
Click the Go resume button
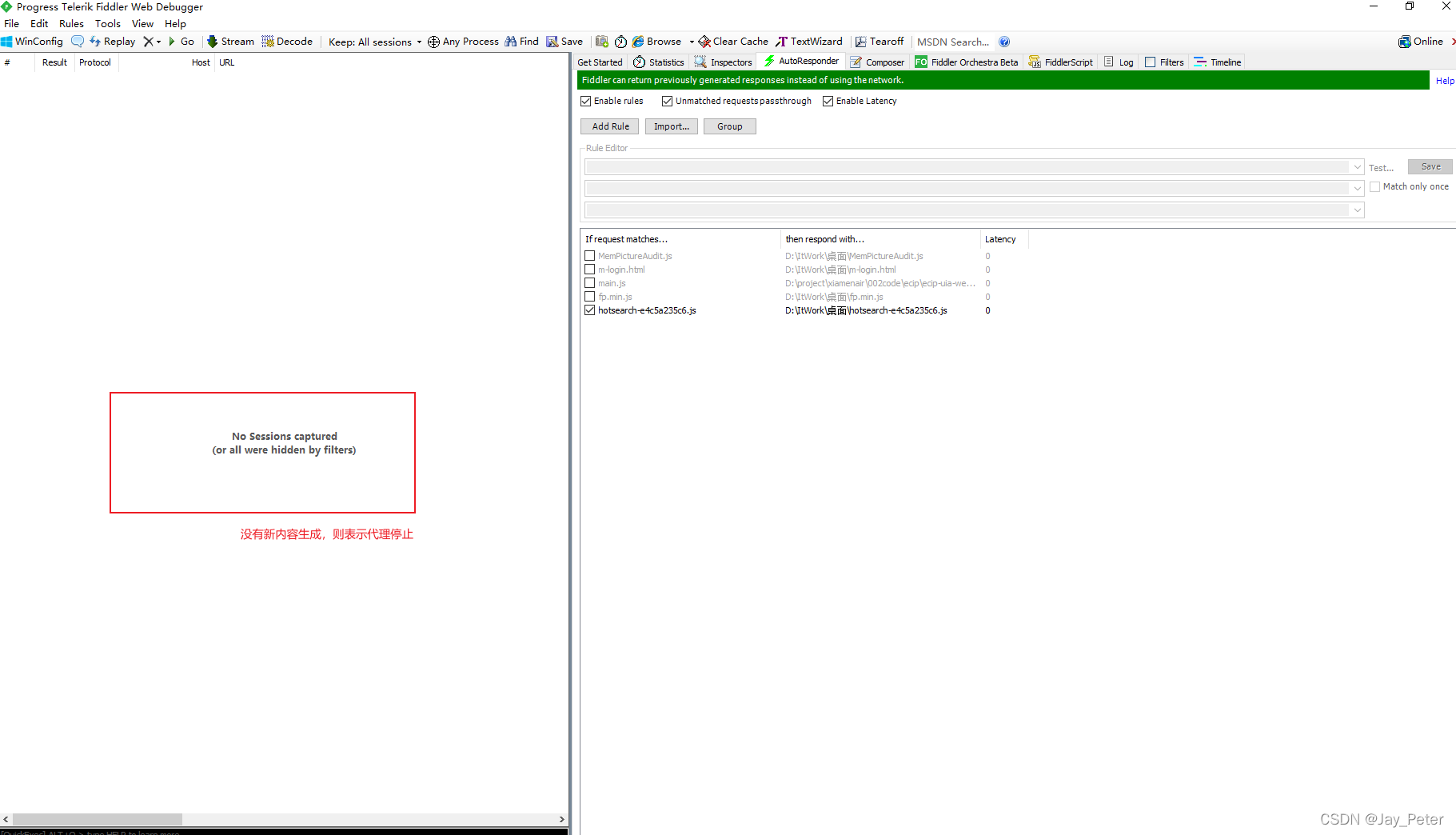click(182, 42)
